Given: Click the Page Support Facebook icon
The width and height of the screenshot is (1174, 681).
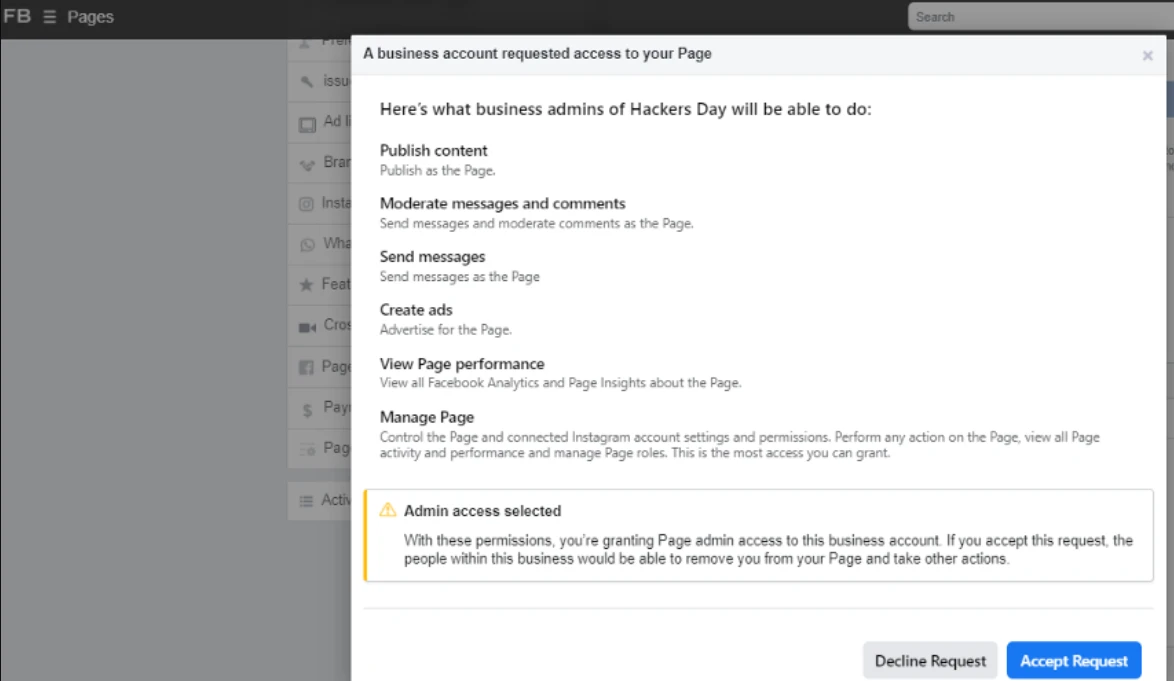Looking at the screenshot, I should click(307, 367).
